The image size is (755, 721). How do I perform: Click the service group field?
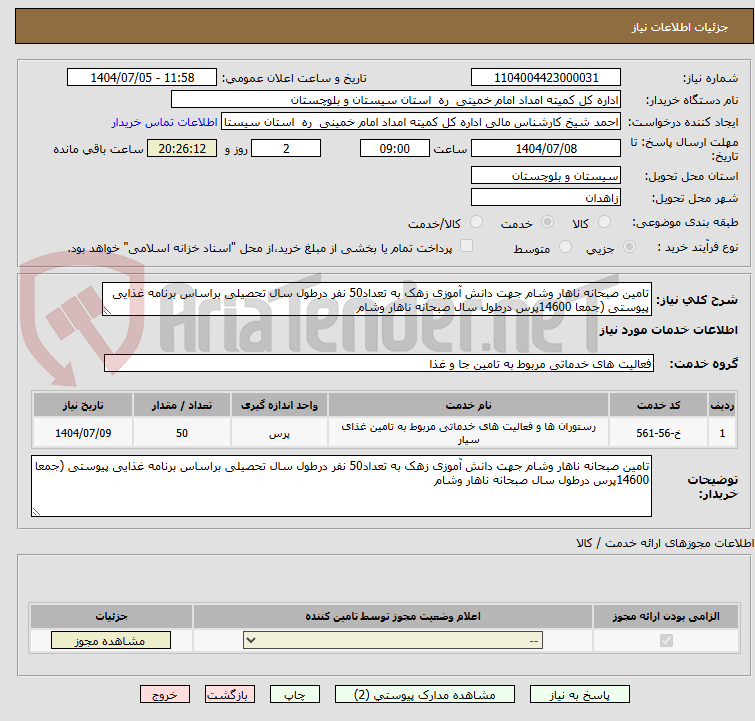coord(379,364)
